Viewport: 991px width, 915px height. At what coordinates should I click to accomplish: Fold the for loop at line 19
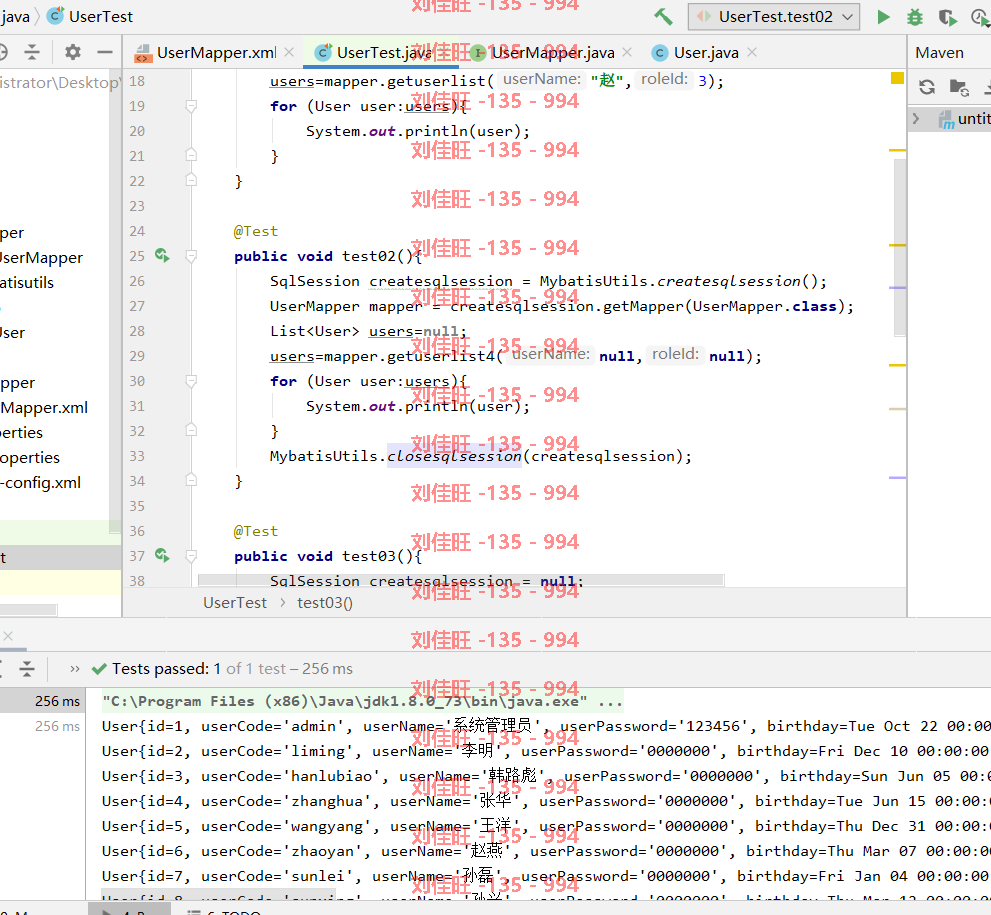click(x=191, y=106)
